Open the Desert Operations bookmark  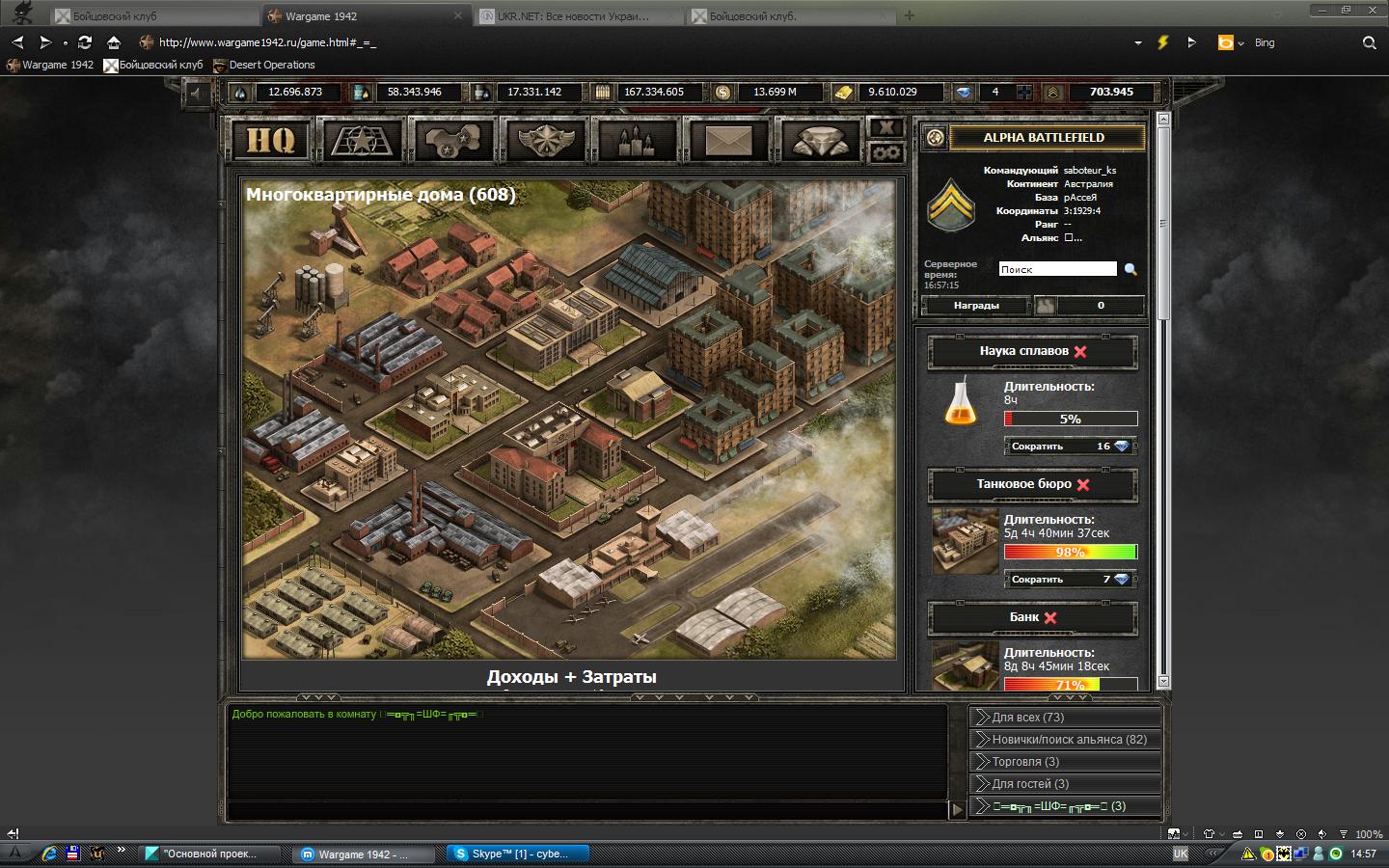(264, 65)
